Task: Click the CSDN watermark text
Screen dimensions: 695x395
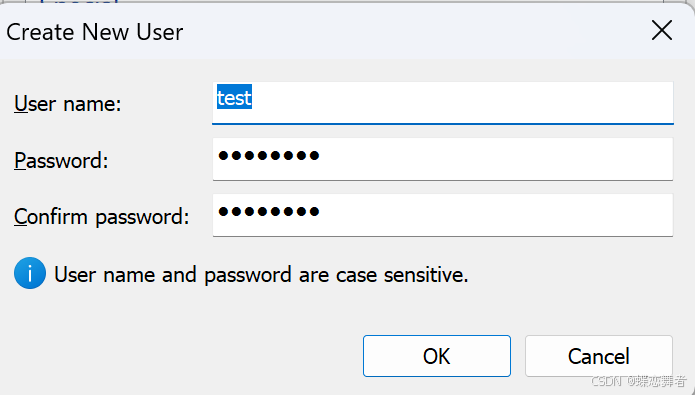Action: click(x=638, y=381)
